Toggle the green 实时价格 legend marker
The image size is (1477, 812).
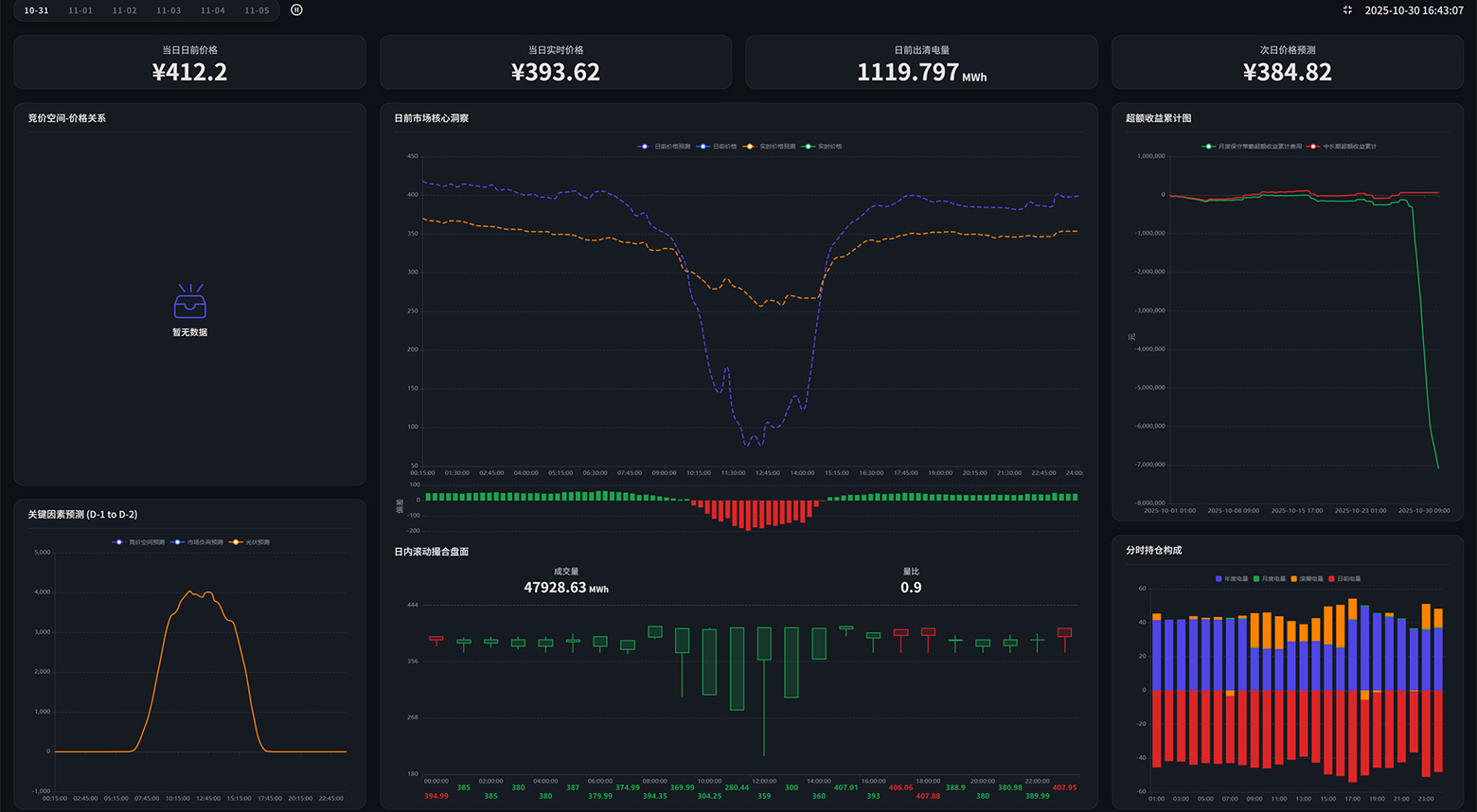(809, 147)
